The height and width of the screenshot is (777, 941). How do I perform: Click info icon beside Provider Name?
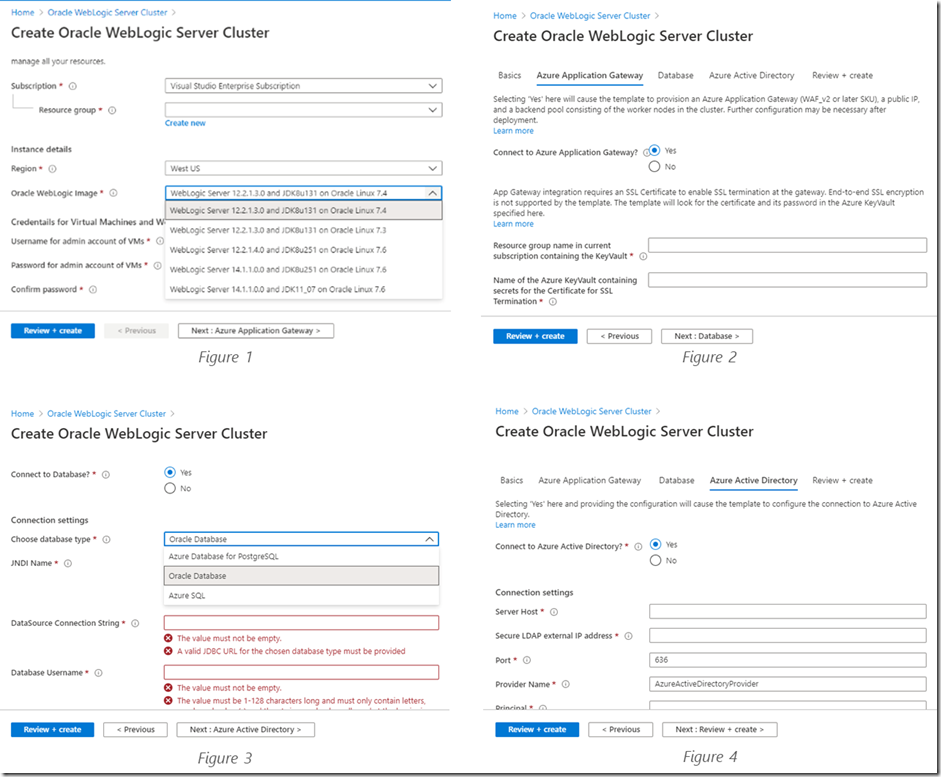(565, 685)
